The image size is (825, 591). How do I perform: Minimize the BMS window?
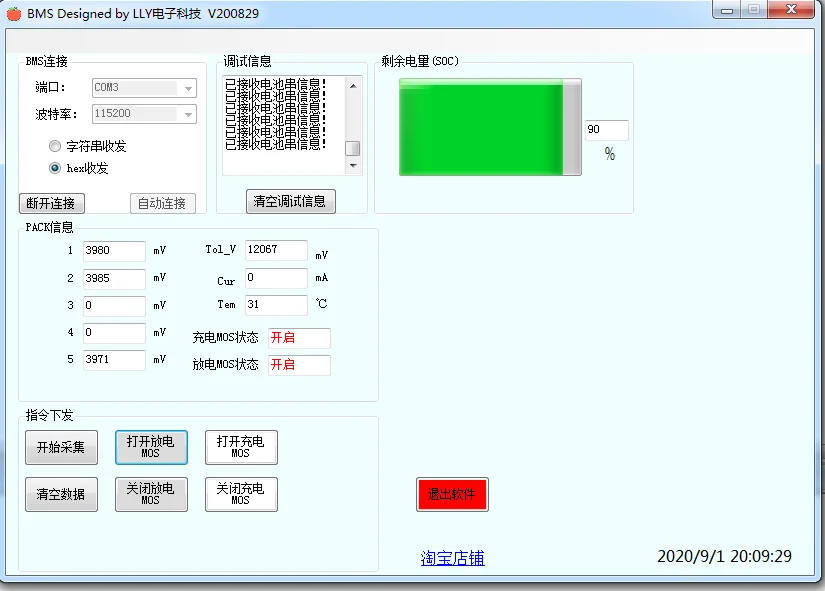point(727,10)
